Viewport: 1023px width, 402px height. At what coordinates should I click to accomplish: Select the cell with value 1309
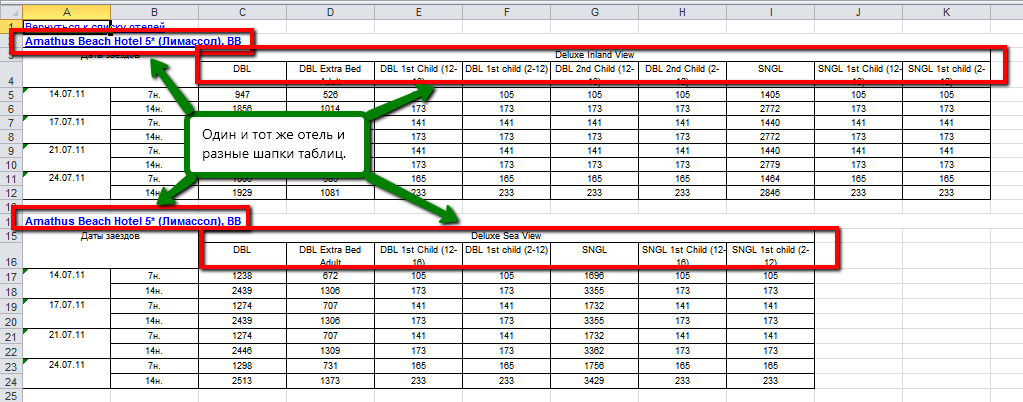330,351
